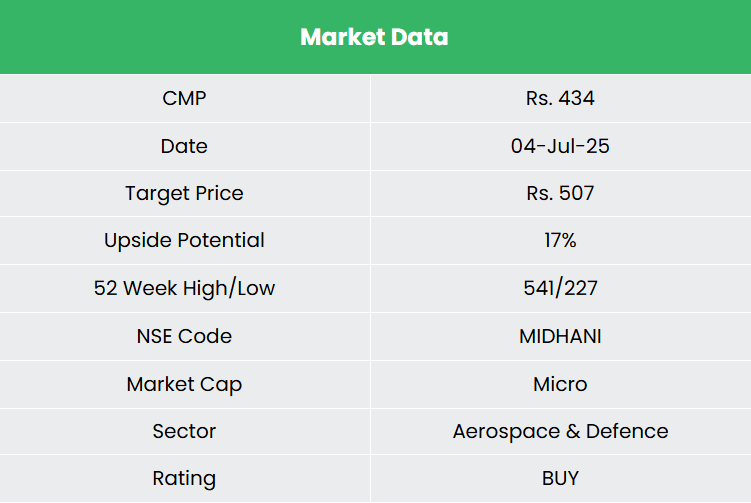Click the 541/227 range value
The width and height of the screenshot is (751, 503).
click(x=560, y=288)
